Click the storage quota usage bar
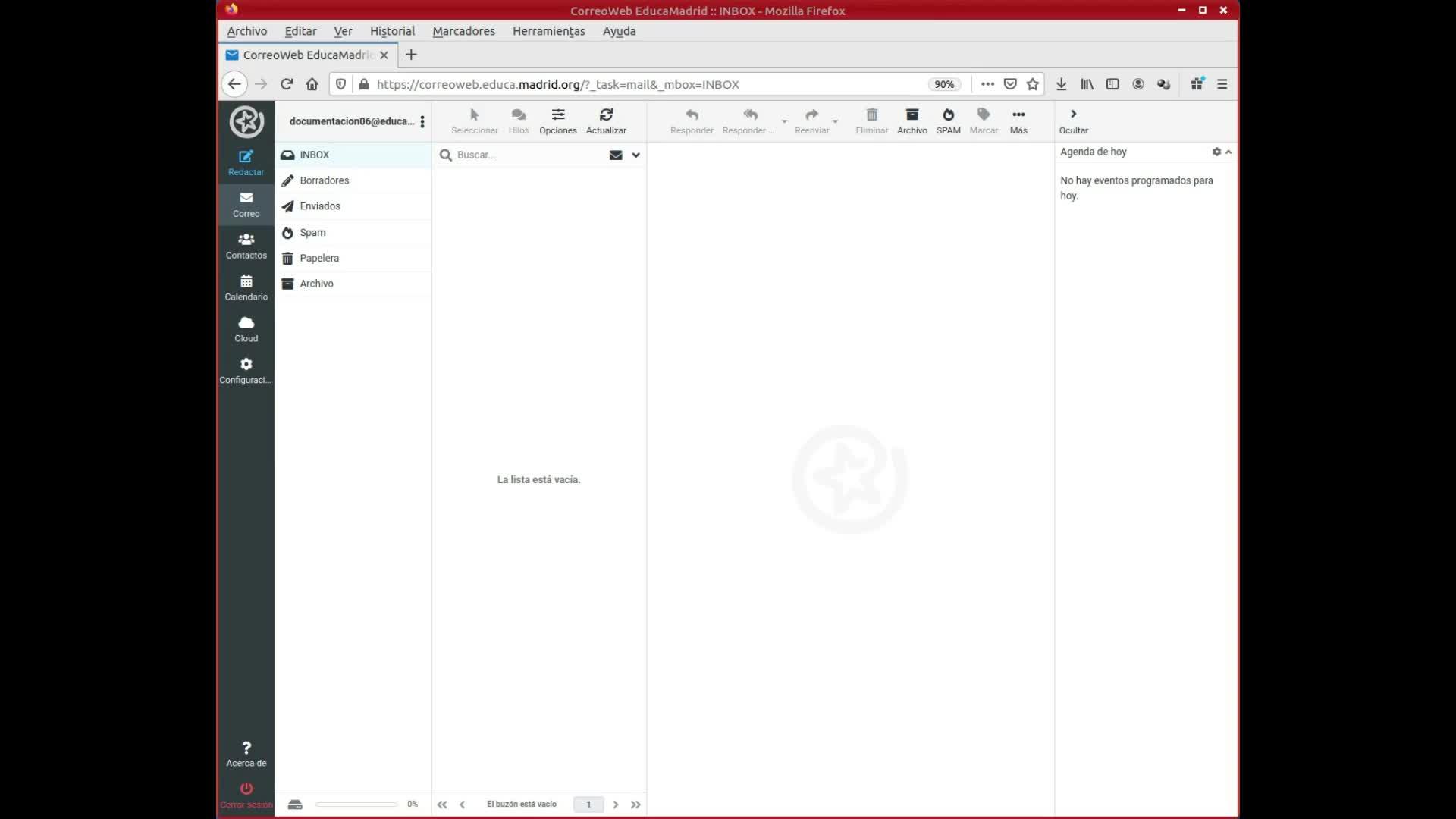Screen dimensions: 1456x819 pos(356,805)
